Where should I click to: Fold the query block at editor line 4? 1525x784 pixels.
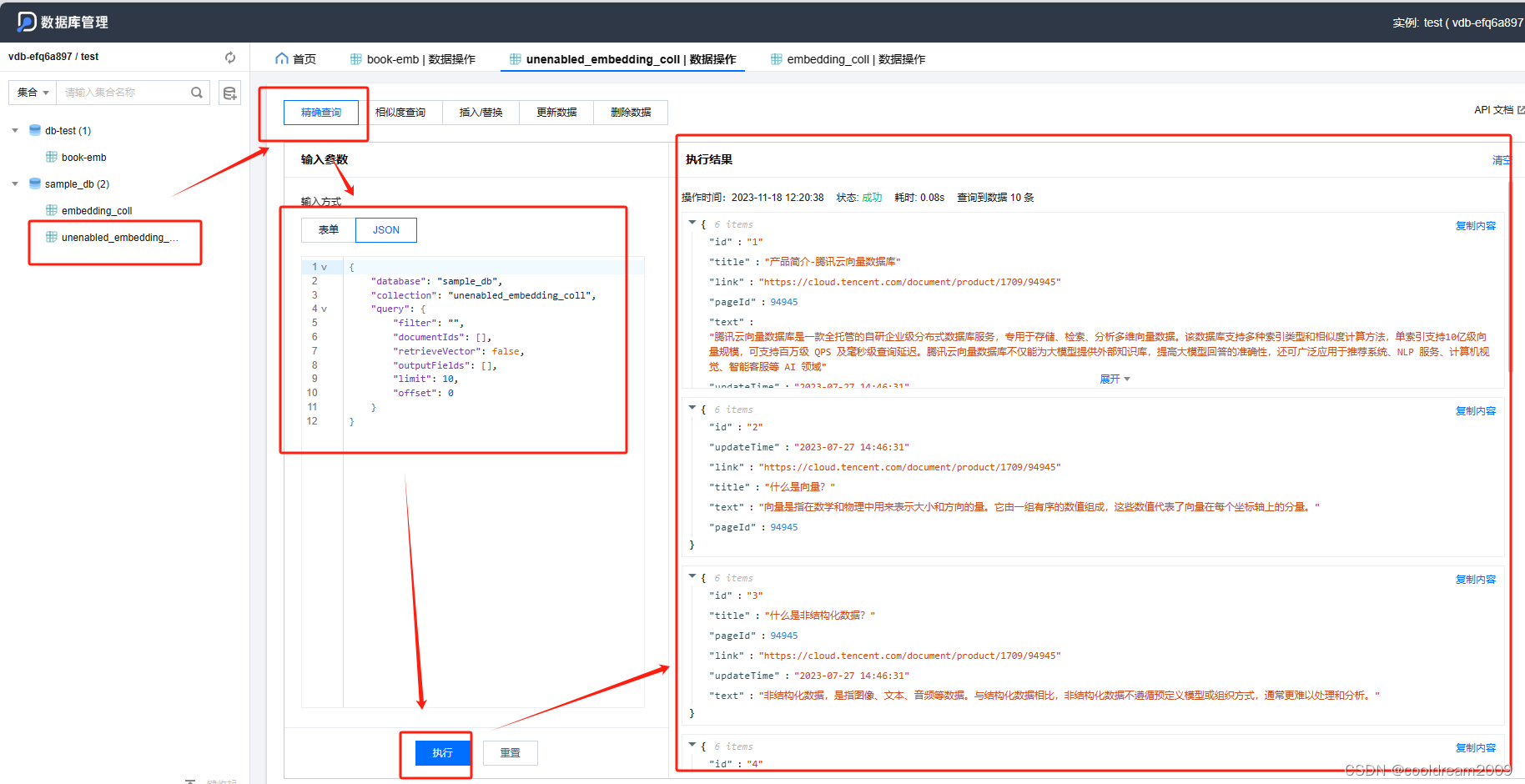325,309
